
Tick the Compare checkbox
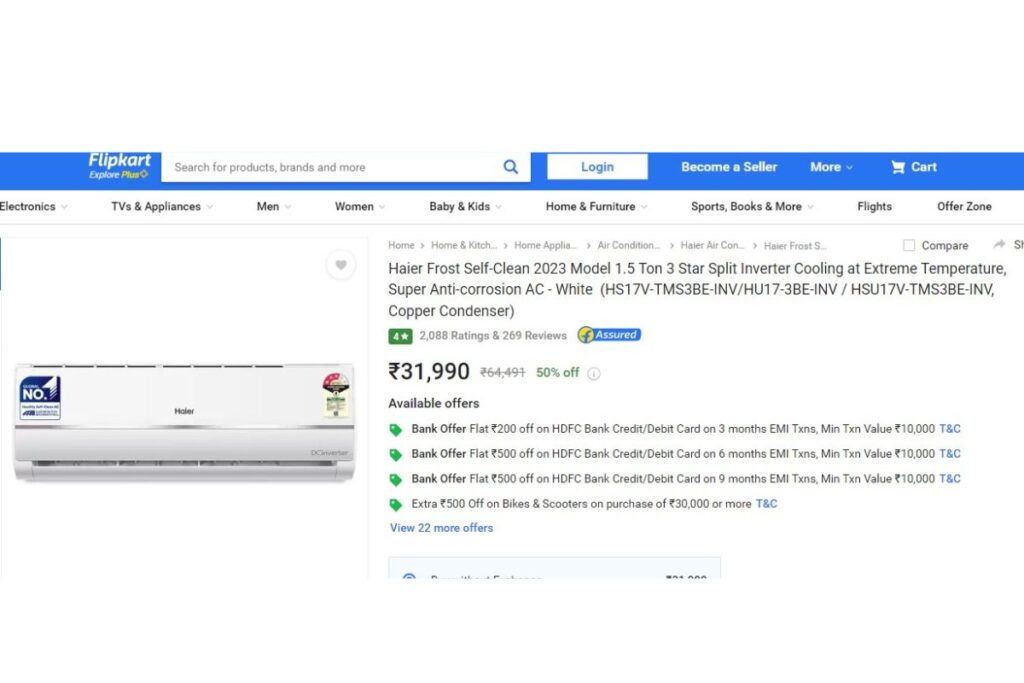pyautogui.click(x=908, y=246)
